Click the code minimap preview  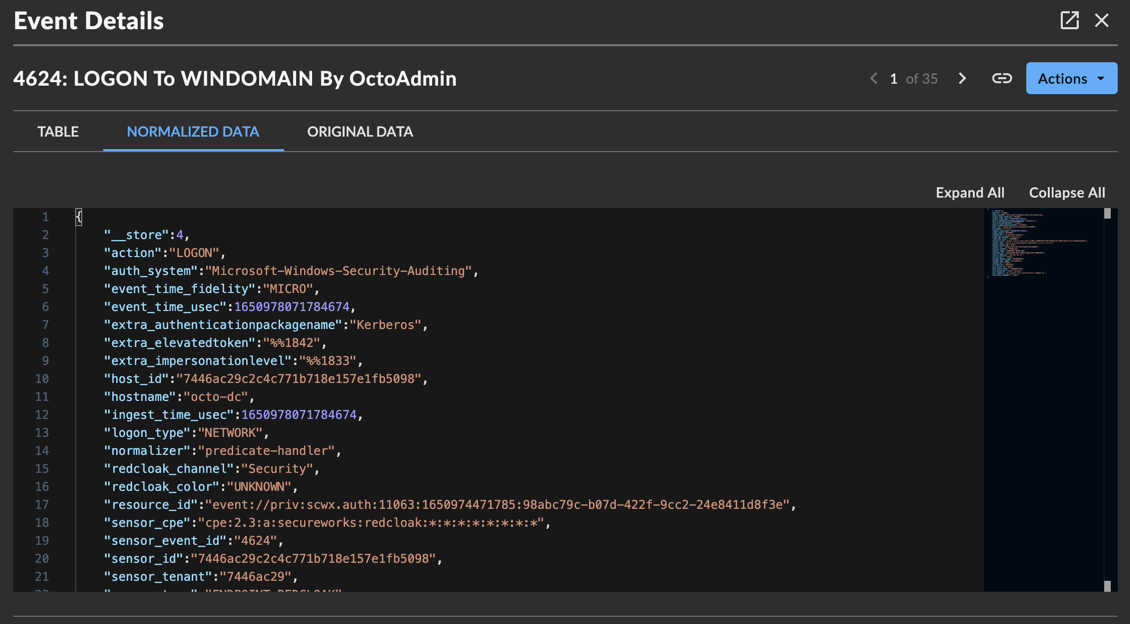pos(1042,243)
